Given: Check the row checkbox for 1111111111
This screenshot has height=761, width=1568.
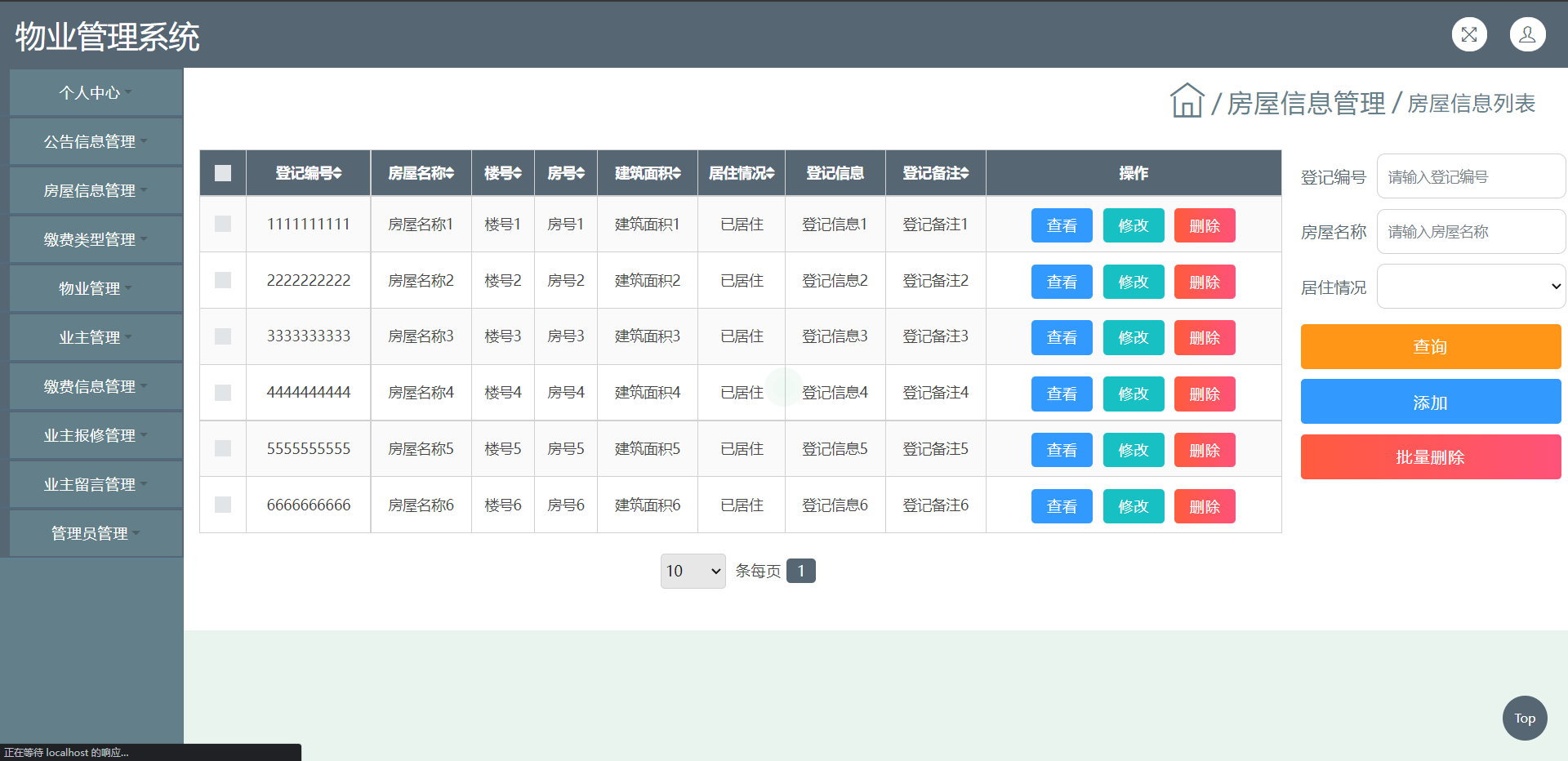Looking at the screenshot, I should pos(223,224).
